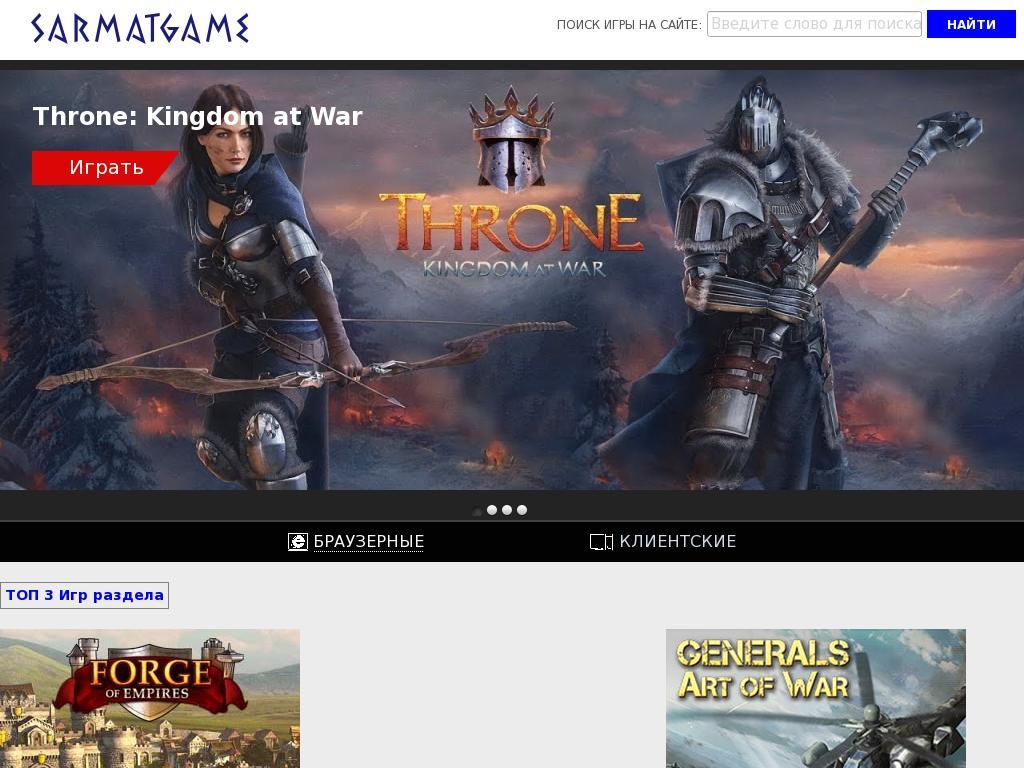Click the computer icon beside Клиентские
Image resolution: width=1024 pixels, height=768 pixels.
tap(601, 541)
